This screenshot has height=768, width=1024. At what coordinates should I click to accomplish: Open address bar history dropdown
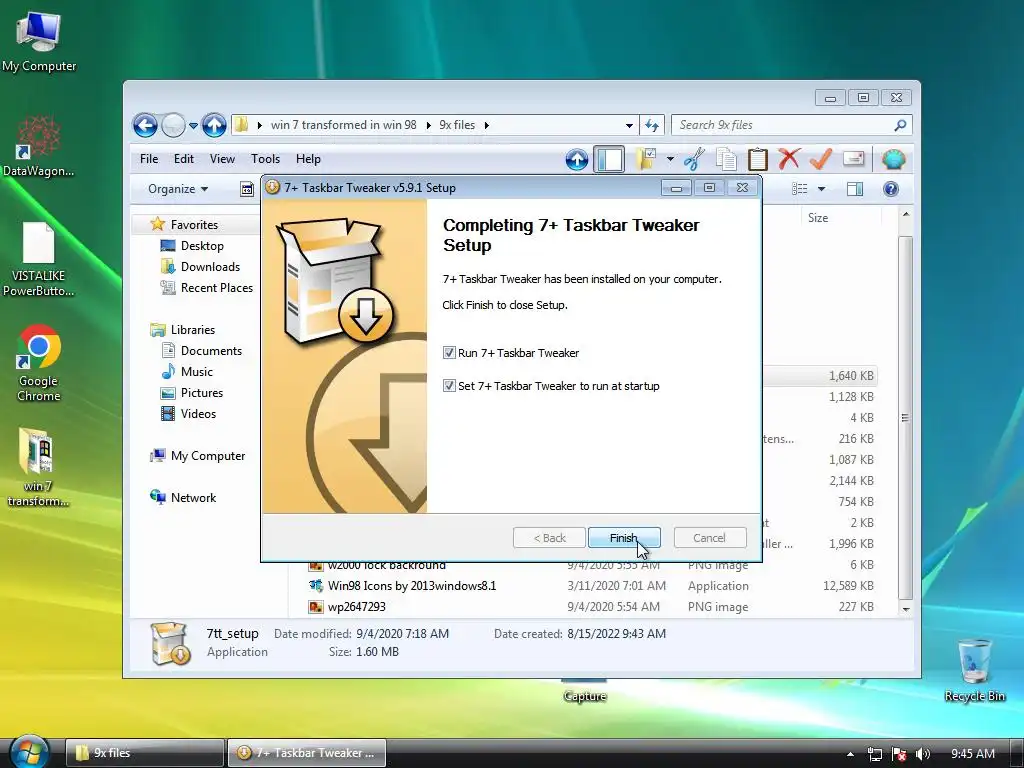(629, 125)
